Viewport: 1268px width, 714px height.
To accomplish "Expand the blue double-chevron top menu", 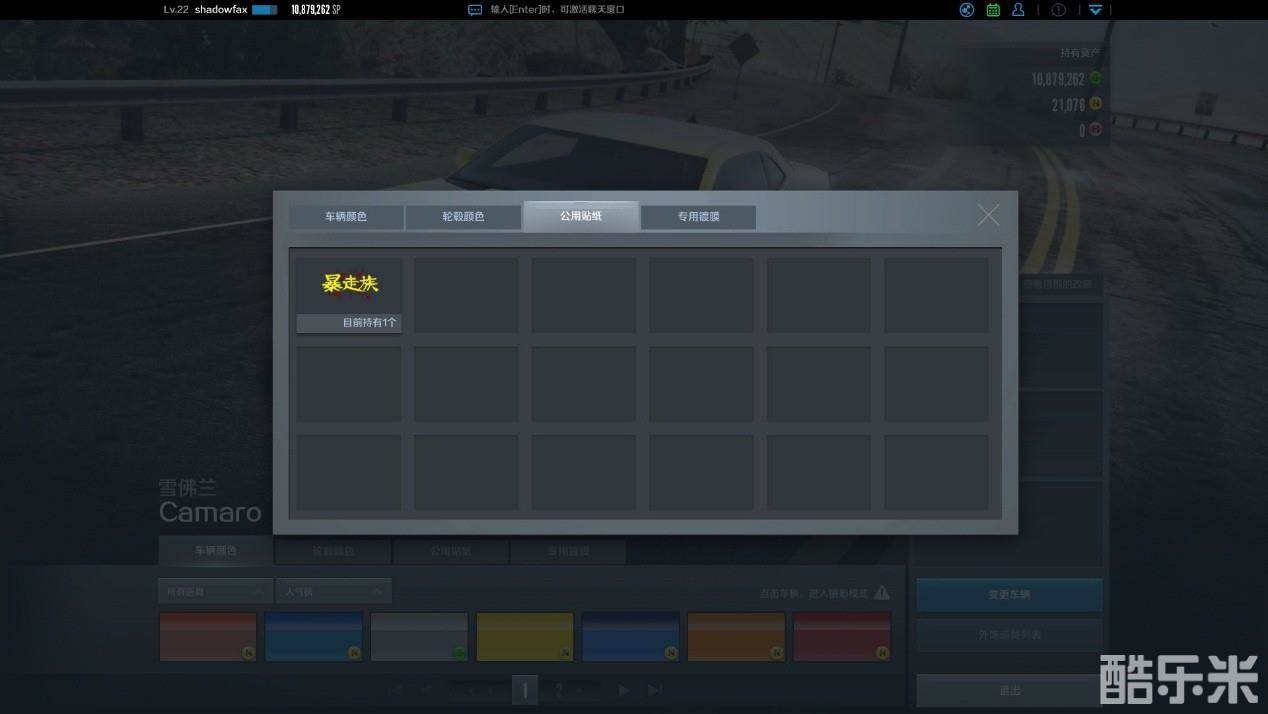I will (1096, 10).
